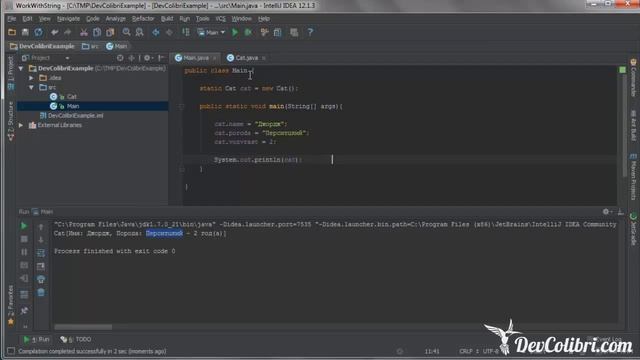640x360 pixels.
Task: Click the Replace toolbar icon
Action: click(140, 32)
